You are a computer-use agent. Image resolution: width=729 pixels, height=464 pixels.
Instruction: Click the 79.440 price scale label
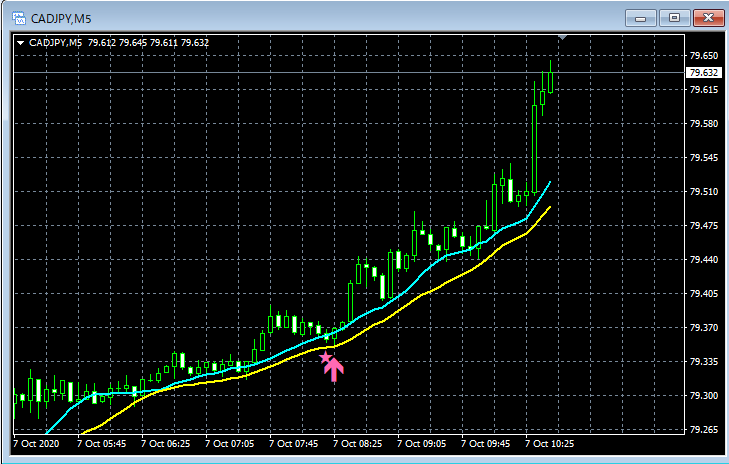[x=703, y=259]
